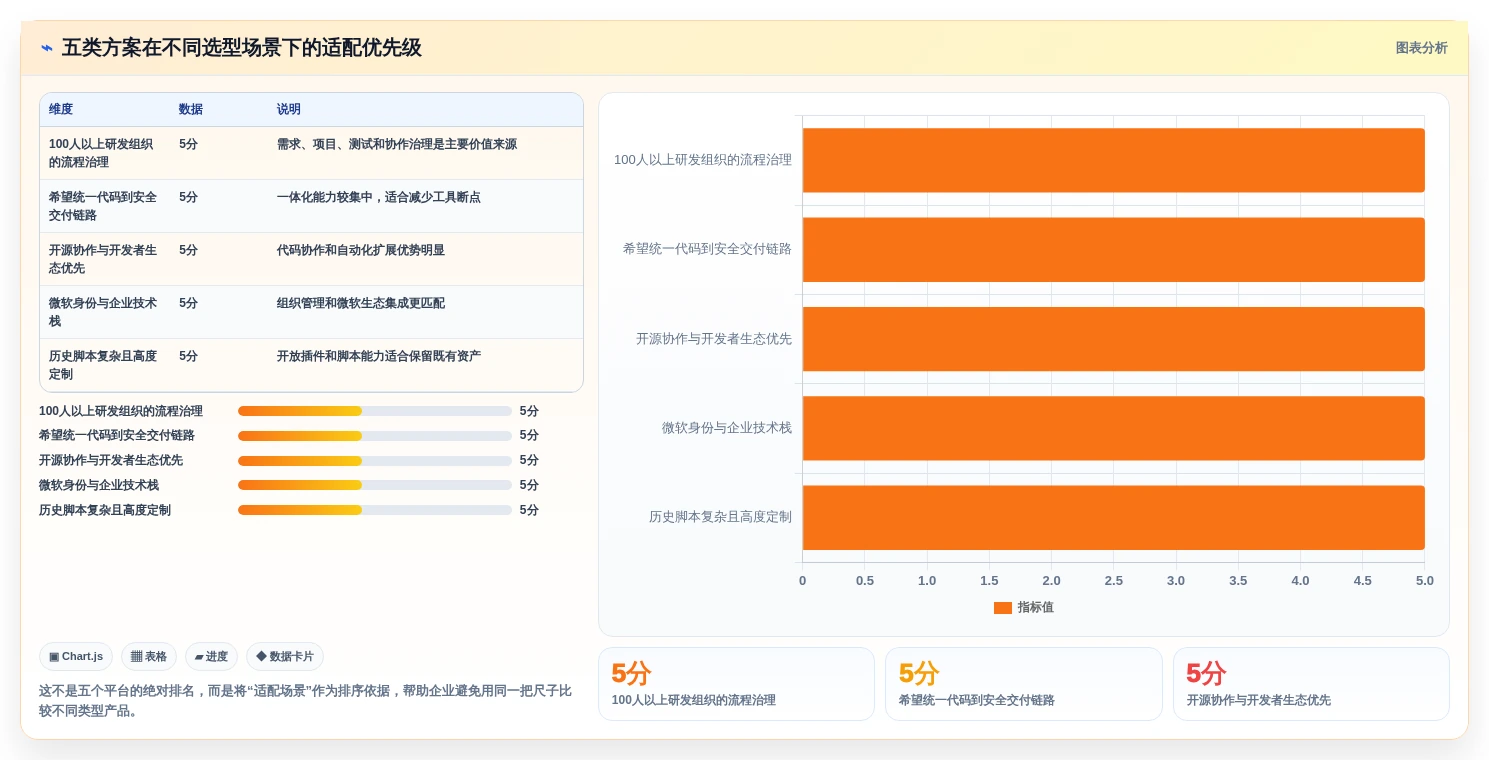1489x760 pixels.
Task: Click the y-axis label 微软身份与企业技术栈
Action: pos(727,428)
